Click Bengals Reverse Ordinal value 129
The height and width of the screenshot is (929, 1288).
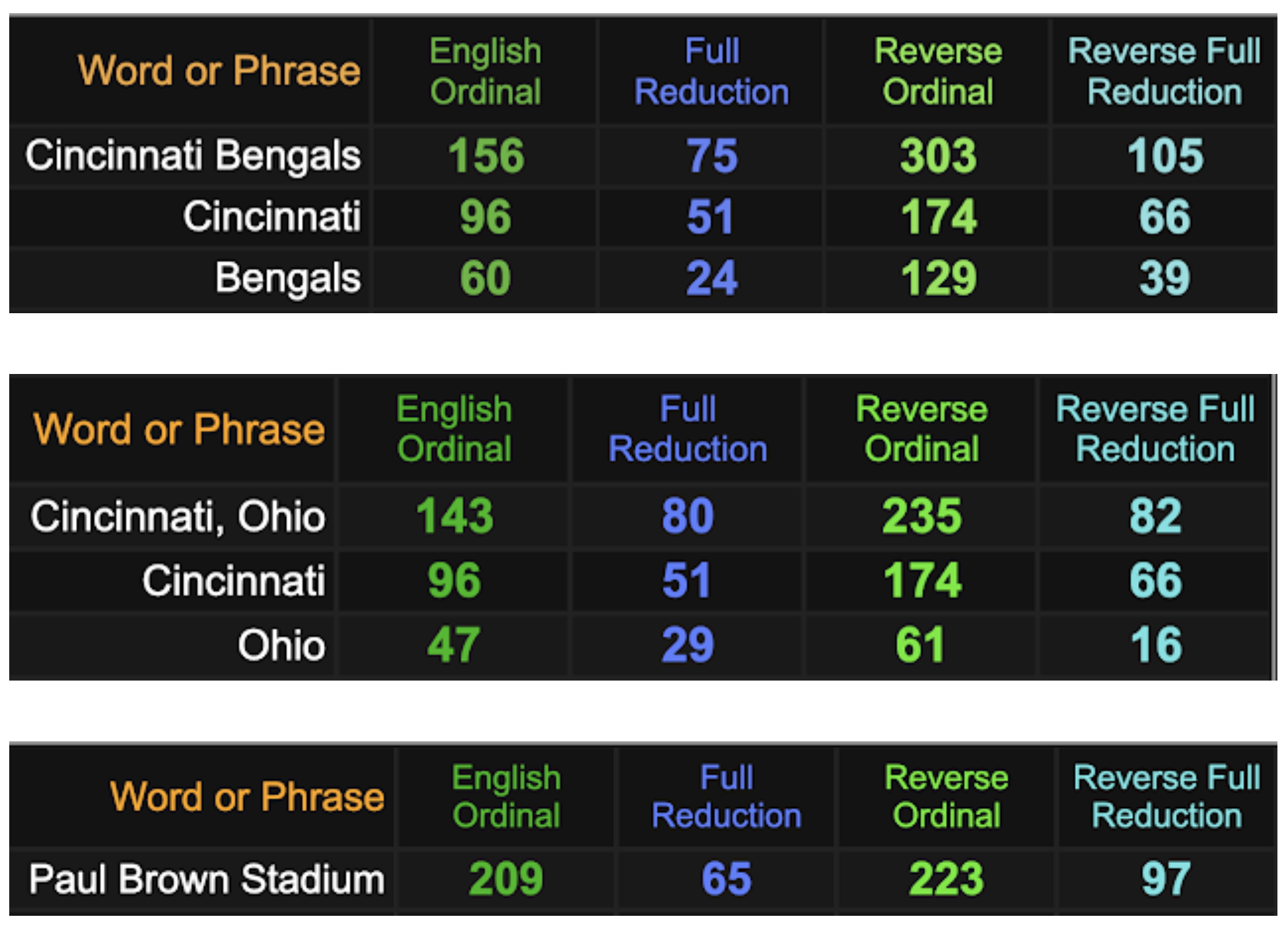(939, 278)
